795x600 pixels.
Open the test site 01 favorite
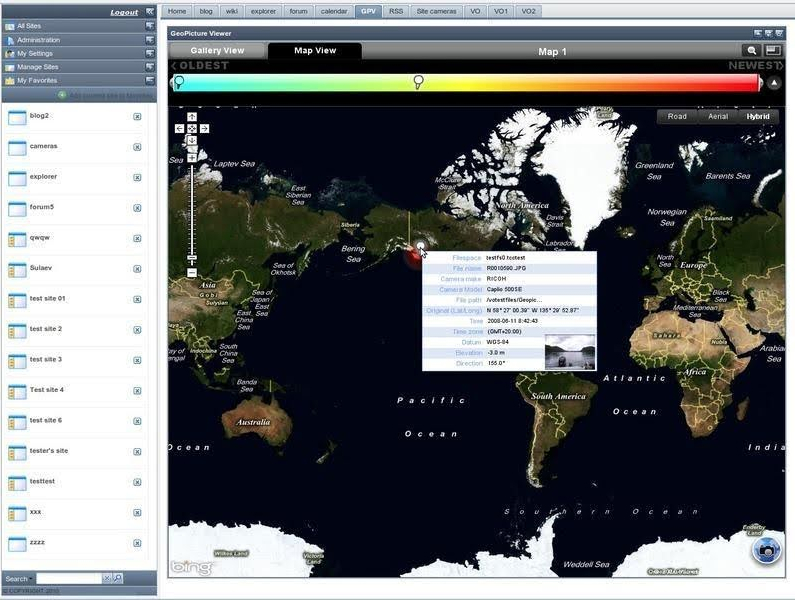coord(47,298)
